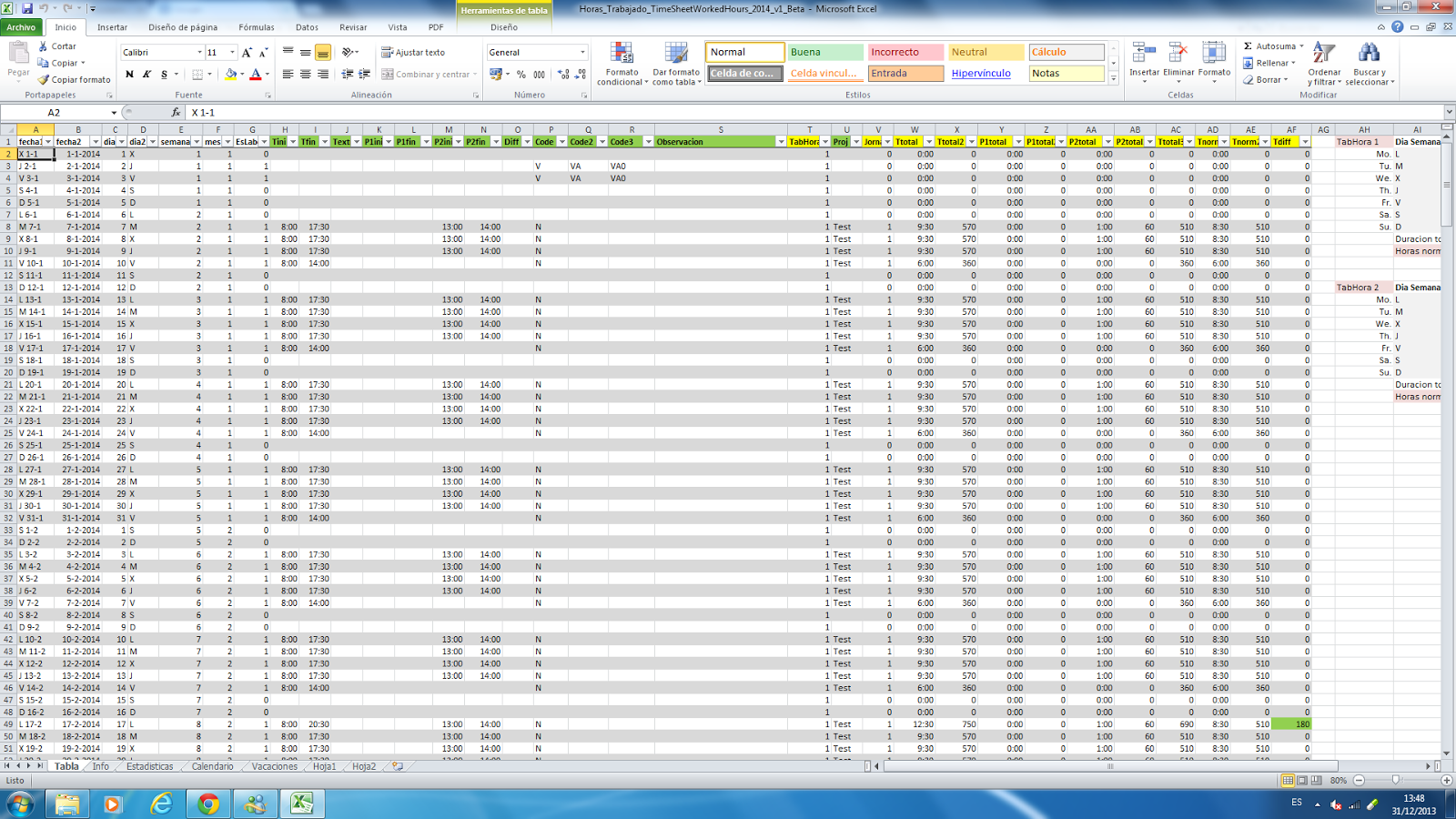Insert cells using the Insertar icon

pyautogui.click(x=1145, y=52)
